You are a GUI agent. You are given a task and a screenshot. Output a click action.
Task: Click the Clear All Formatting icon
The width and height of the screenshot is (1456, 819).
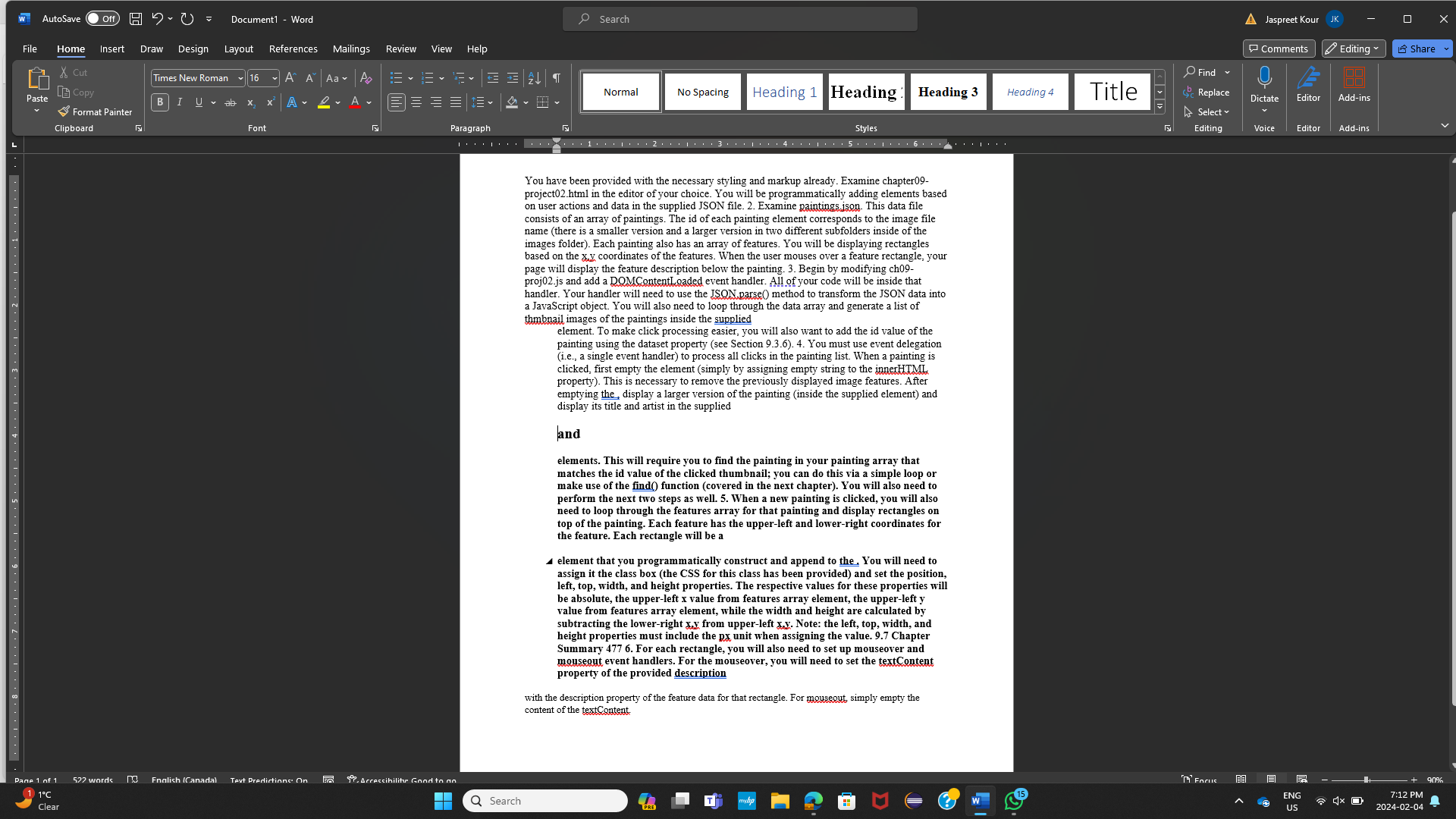click(x=366, y=77)
